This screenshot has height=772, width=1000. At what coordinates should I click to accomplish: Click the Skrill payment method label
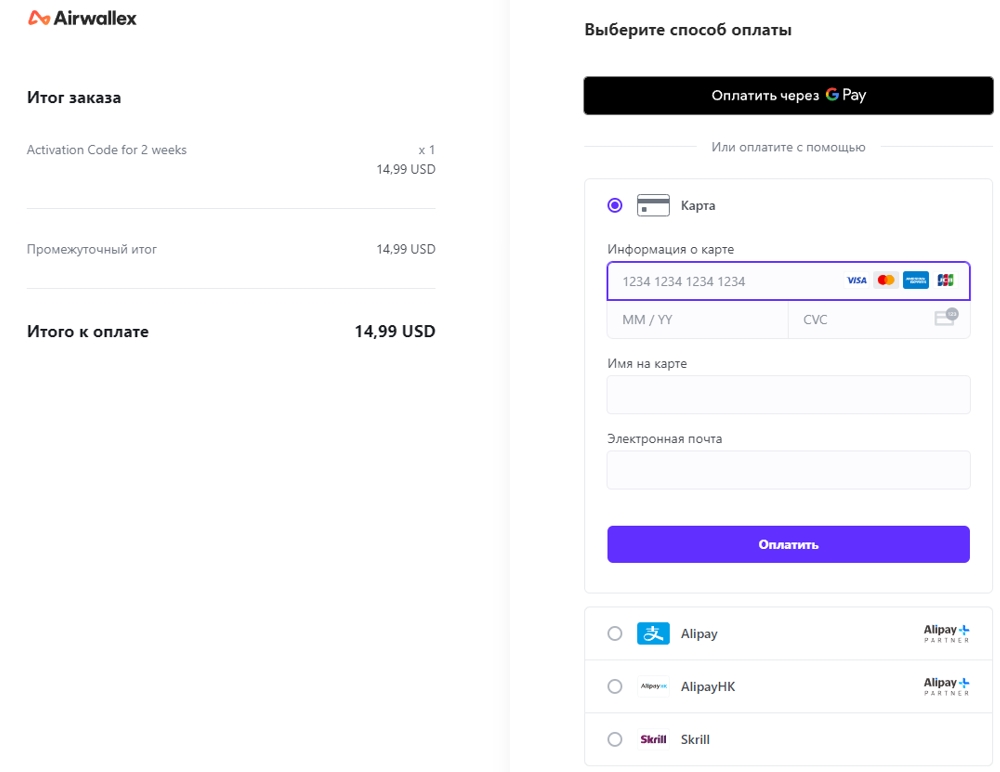click(695, 739)
